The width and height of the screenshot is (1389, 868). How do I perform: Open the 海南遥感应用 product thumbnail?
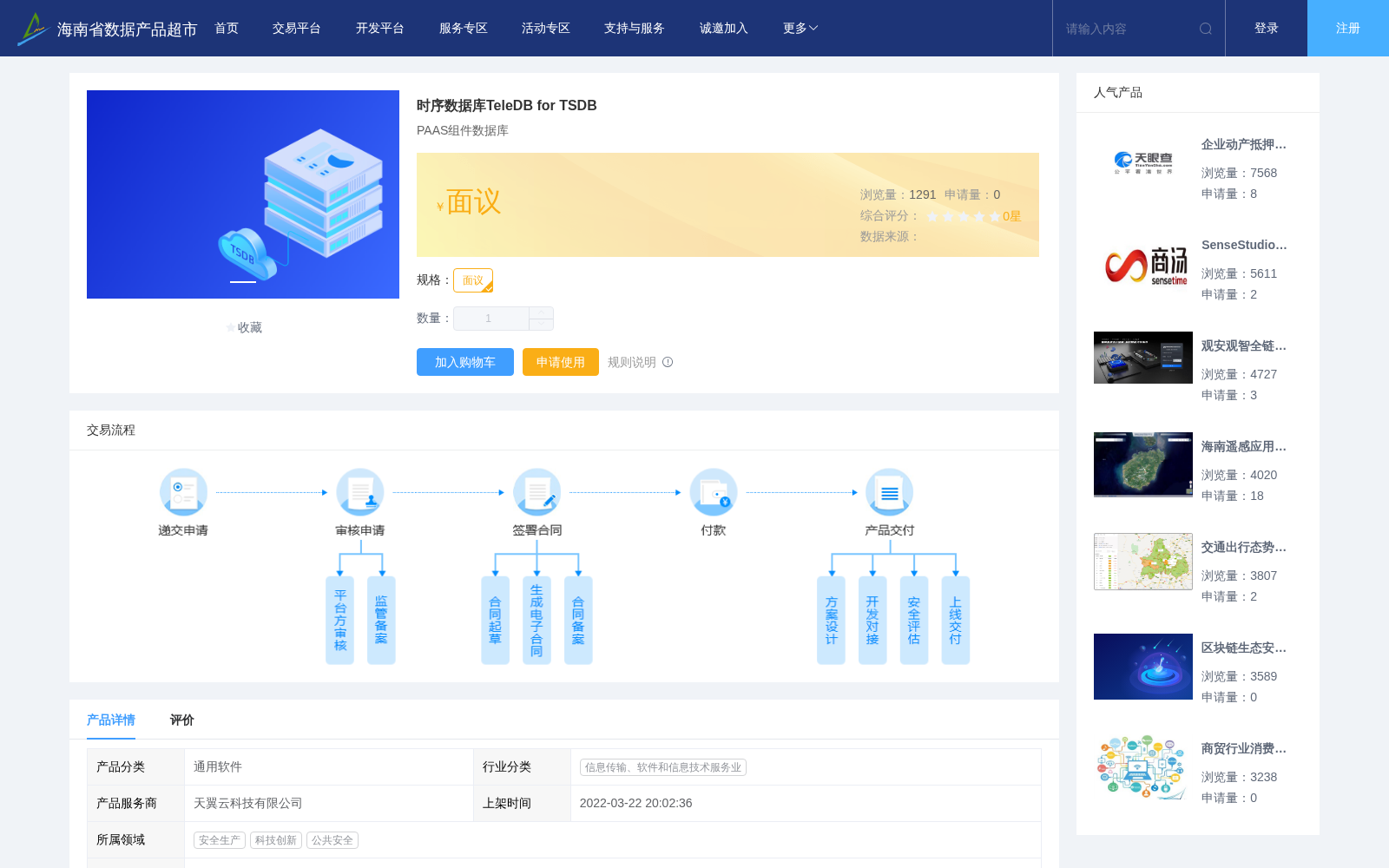(1143, 464)
